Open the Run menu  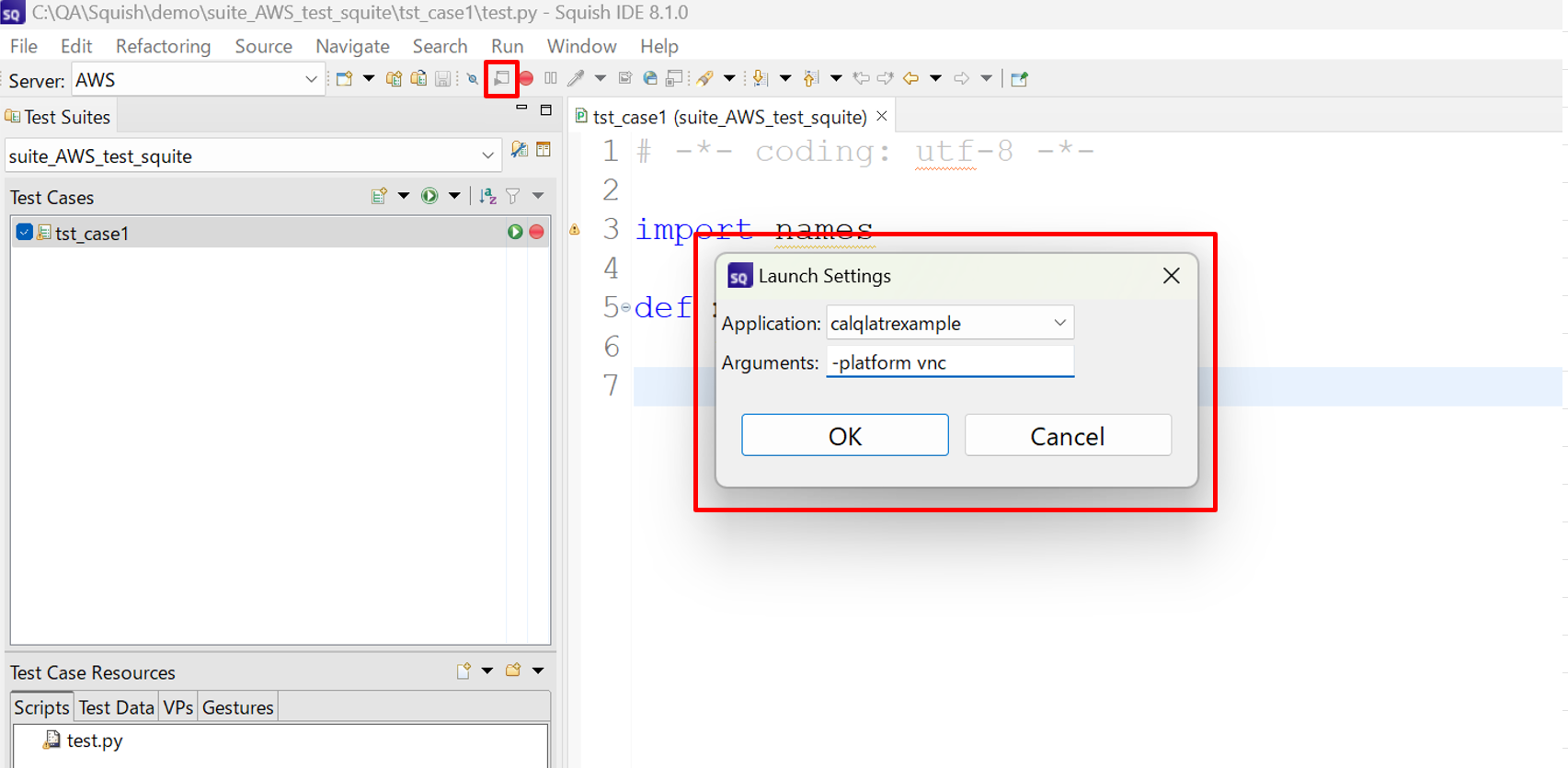[x=507, y=46]
